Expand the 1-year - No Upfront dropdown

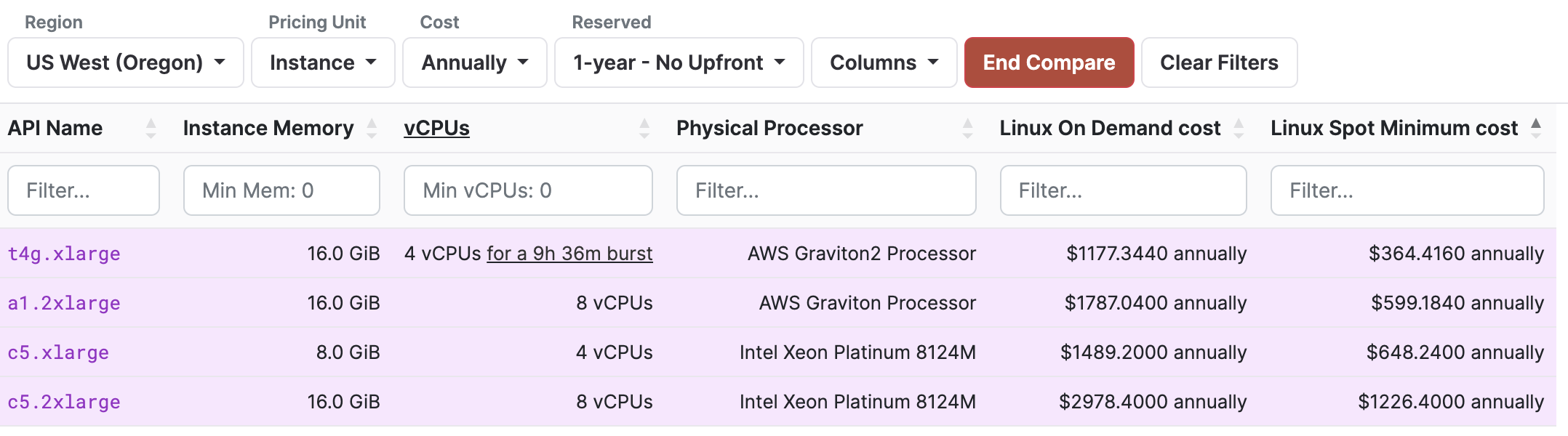[x=679, y=63]
